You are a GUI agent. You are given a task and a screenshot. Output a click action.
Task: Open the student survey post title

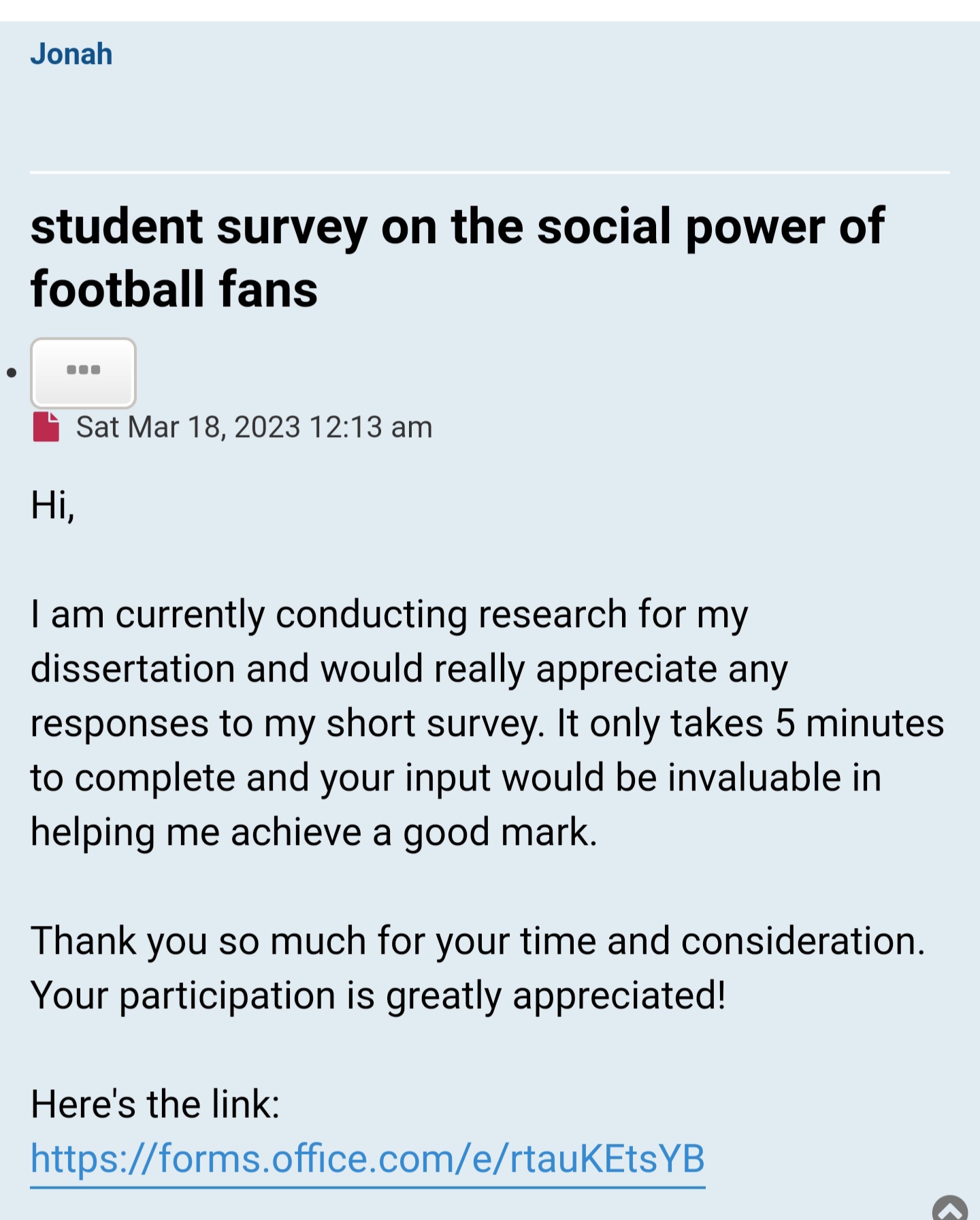[457, 258]
